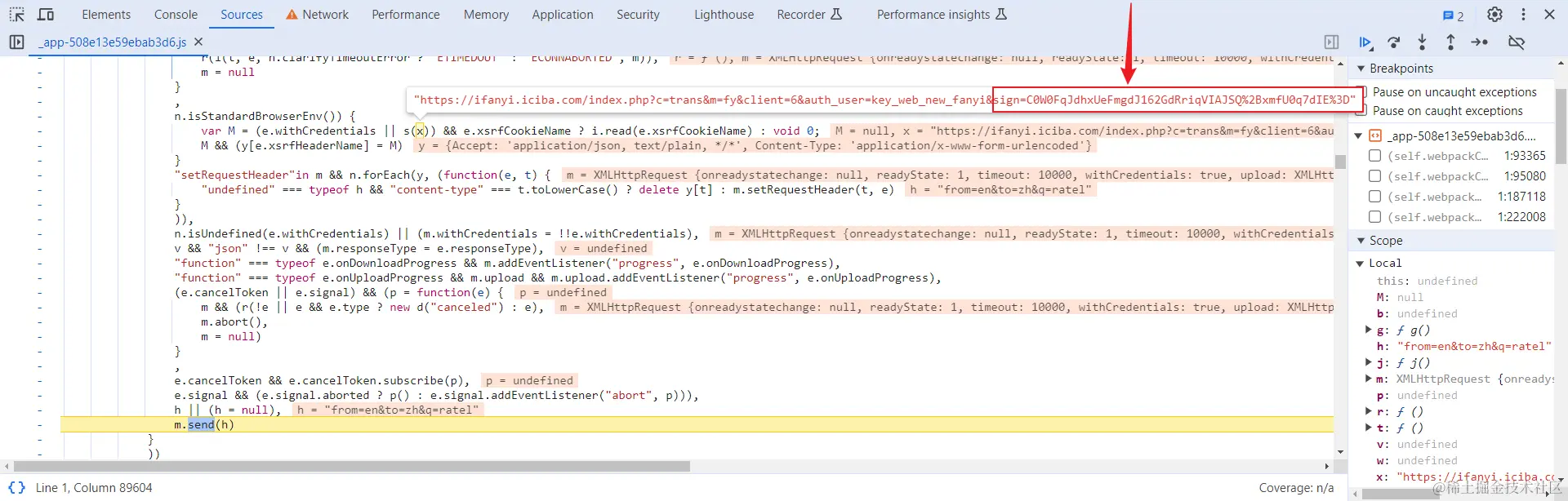1568x501 pixels.
Task: Open the Memory tab
Action: tap(486, 15)
